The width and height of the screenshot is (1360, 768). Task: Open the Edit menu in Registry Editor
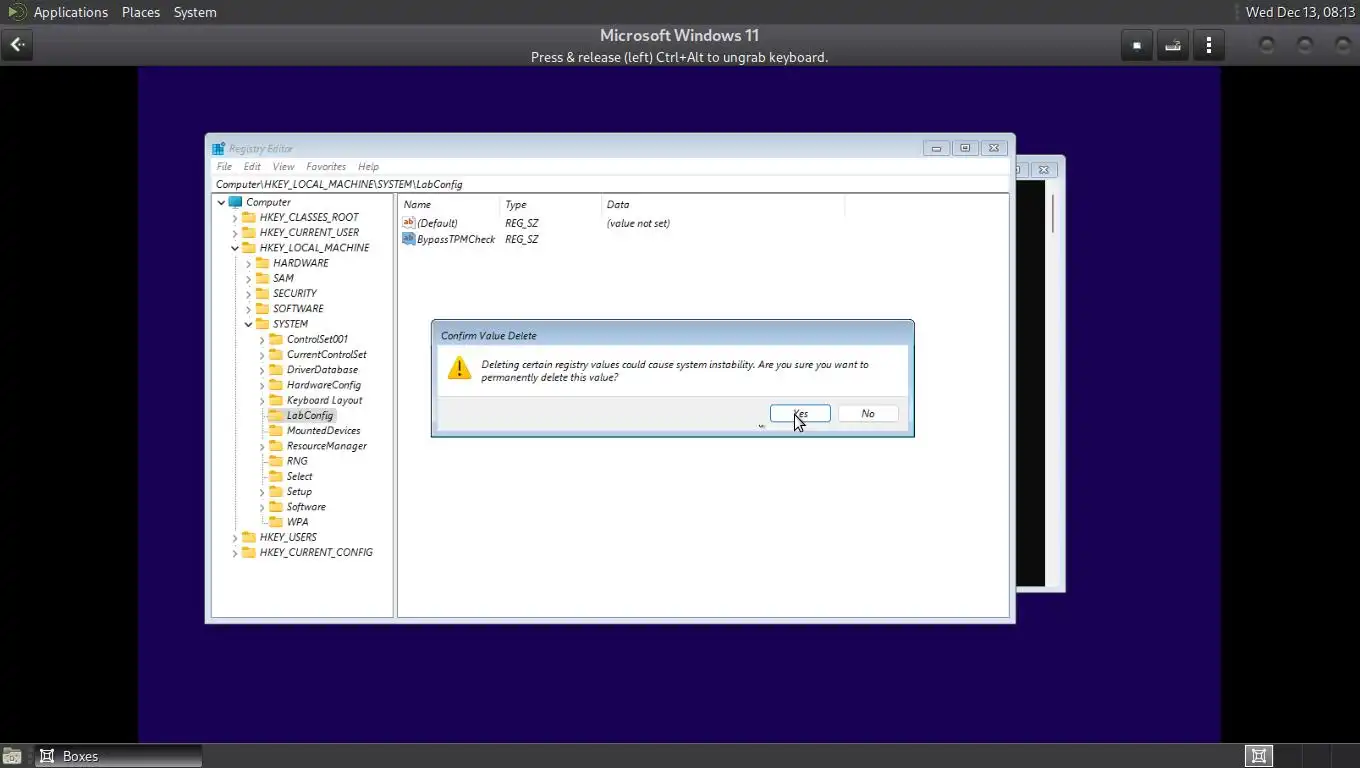252,167
